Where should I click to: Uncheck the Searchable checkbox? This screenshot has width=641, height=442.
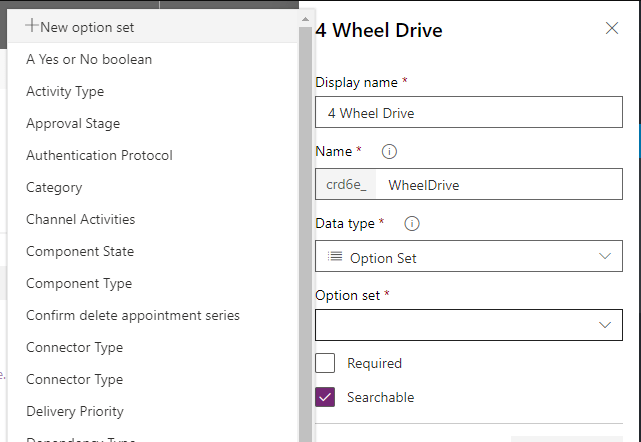coord(325,397)
